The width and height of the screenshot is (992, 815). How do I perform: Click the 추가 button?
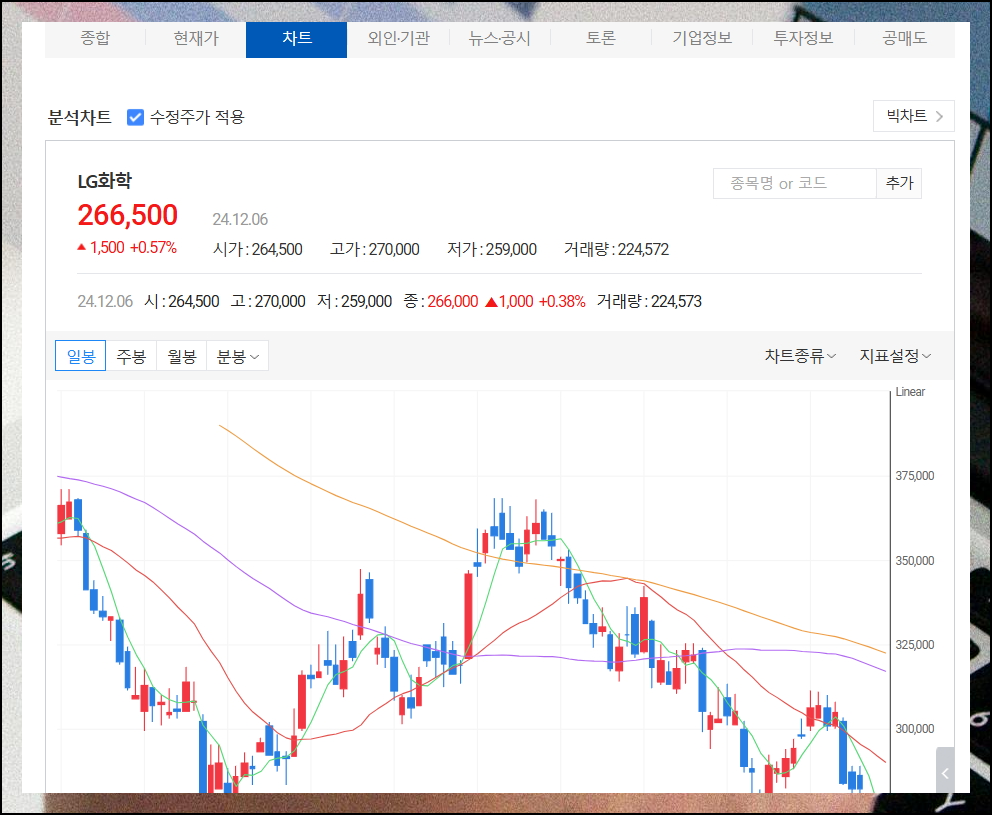(x=899, y=184)
